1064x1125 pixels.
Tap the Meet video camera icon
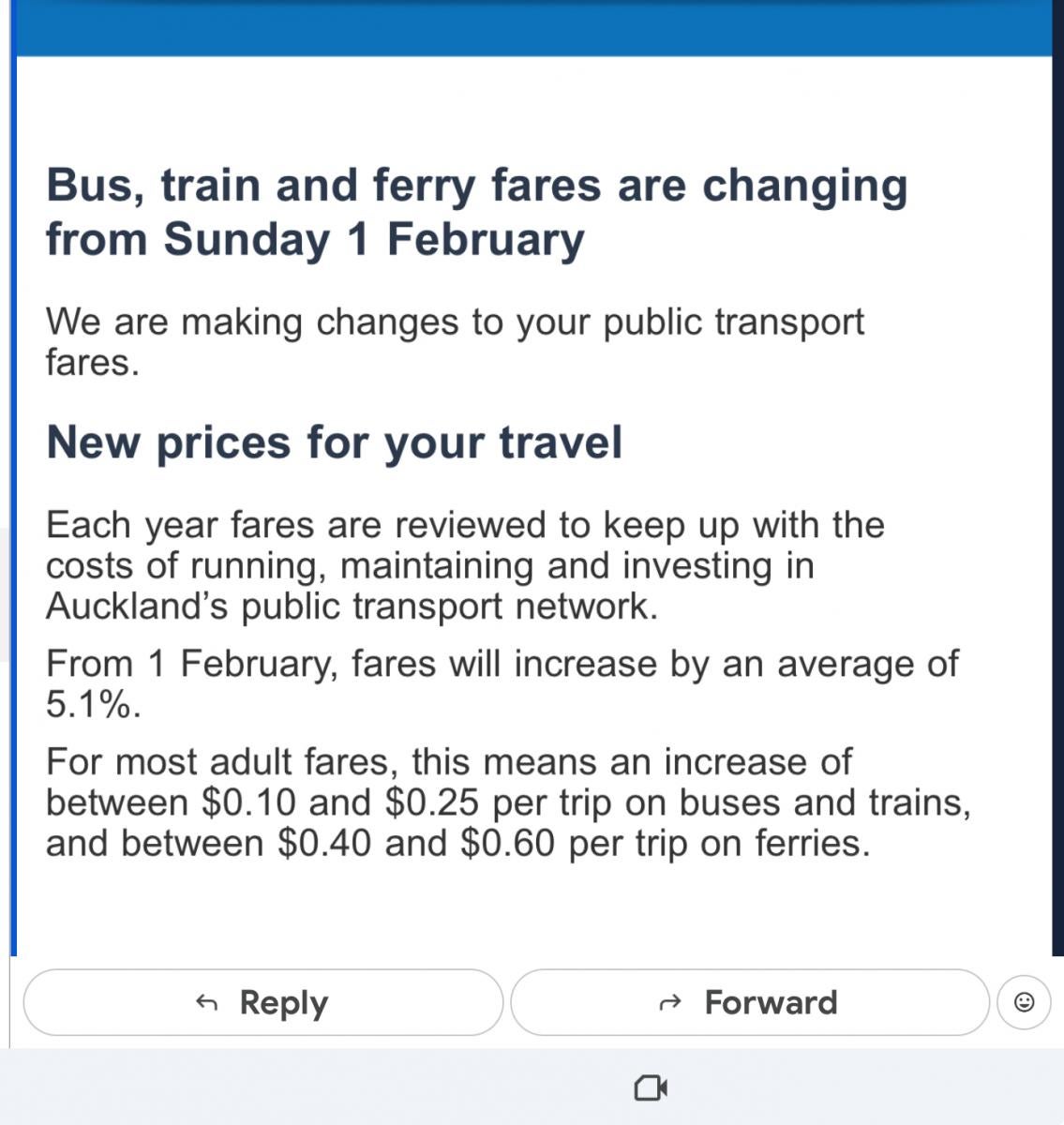(651, 1087)
